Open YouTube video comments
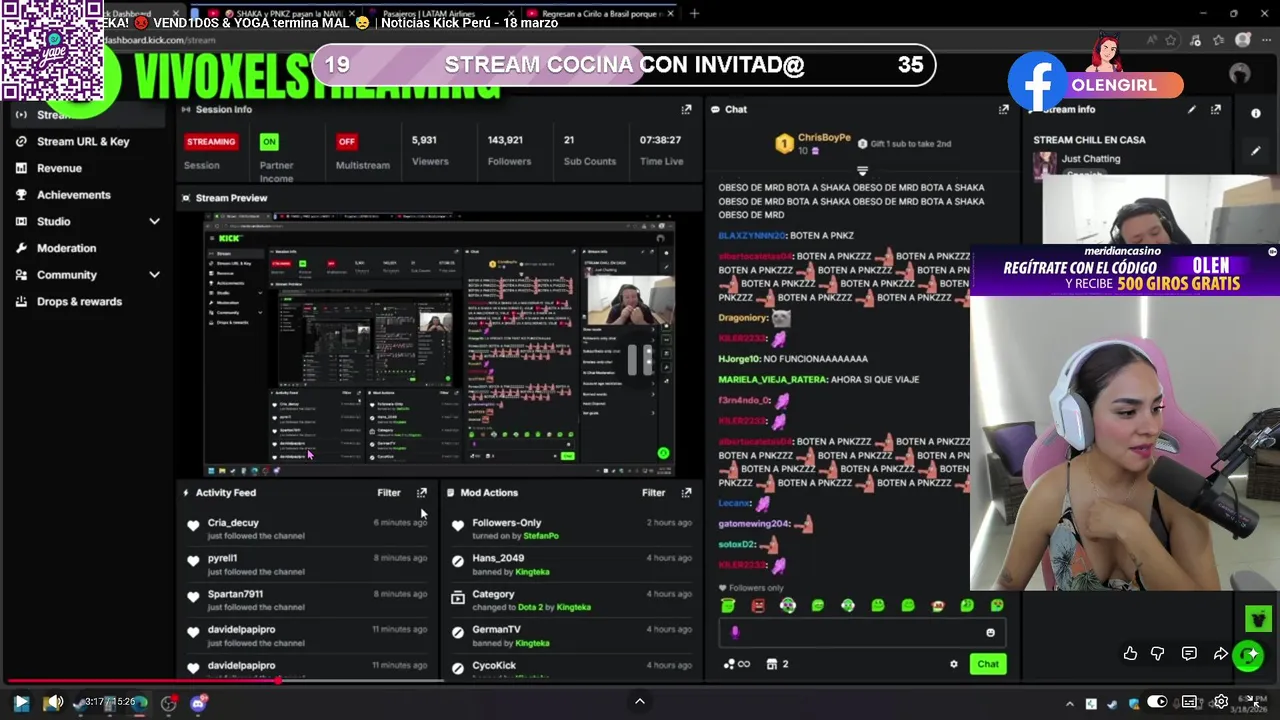This screenshot has width=1280, height=720. 1189,653
